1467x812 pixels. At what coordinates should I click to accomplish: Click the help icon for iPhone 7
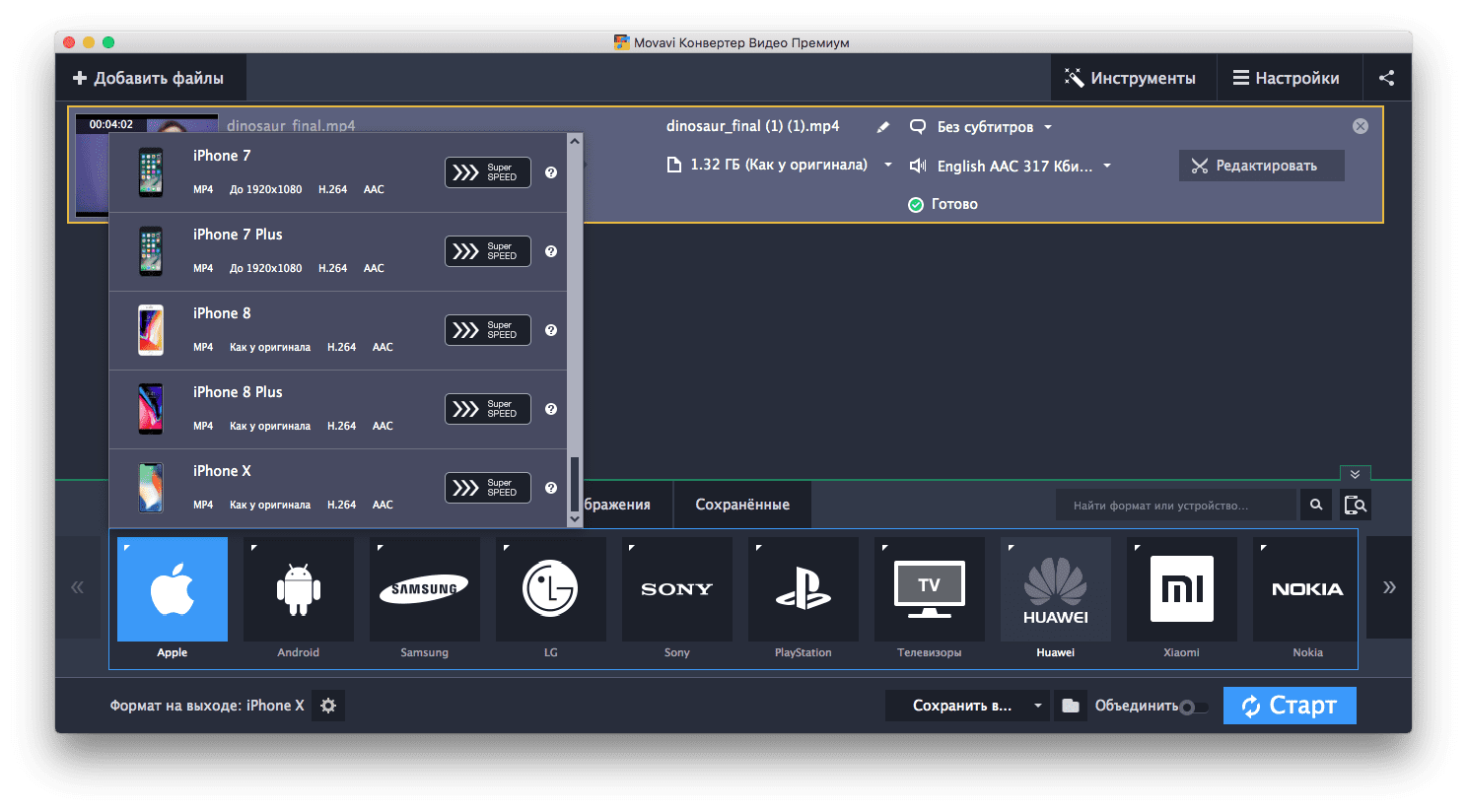(x=551, y=172)
